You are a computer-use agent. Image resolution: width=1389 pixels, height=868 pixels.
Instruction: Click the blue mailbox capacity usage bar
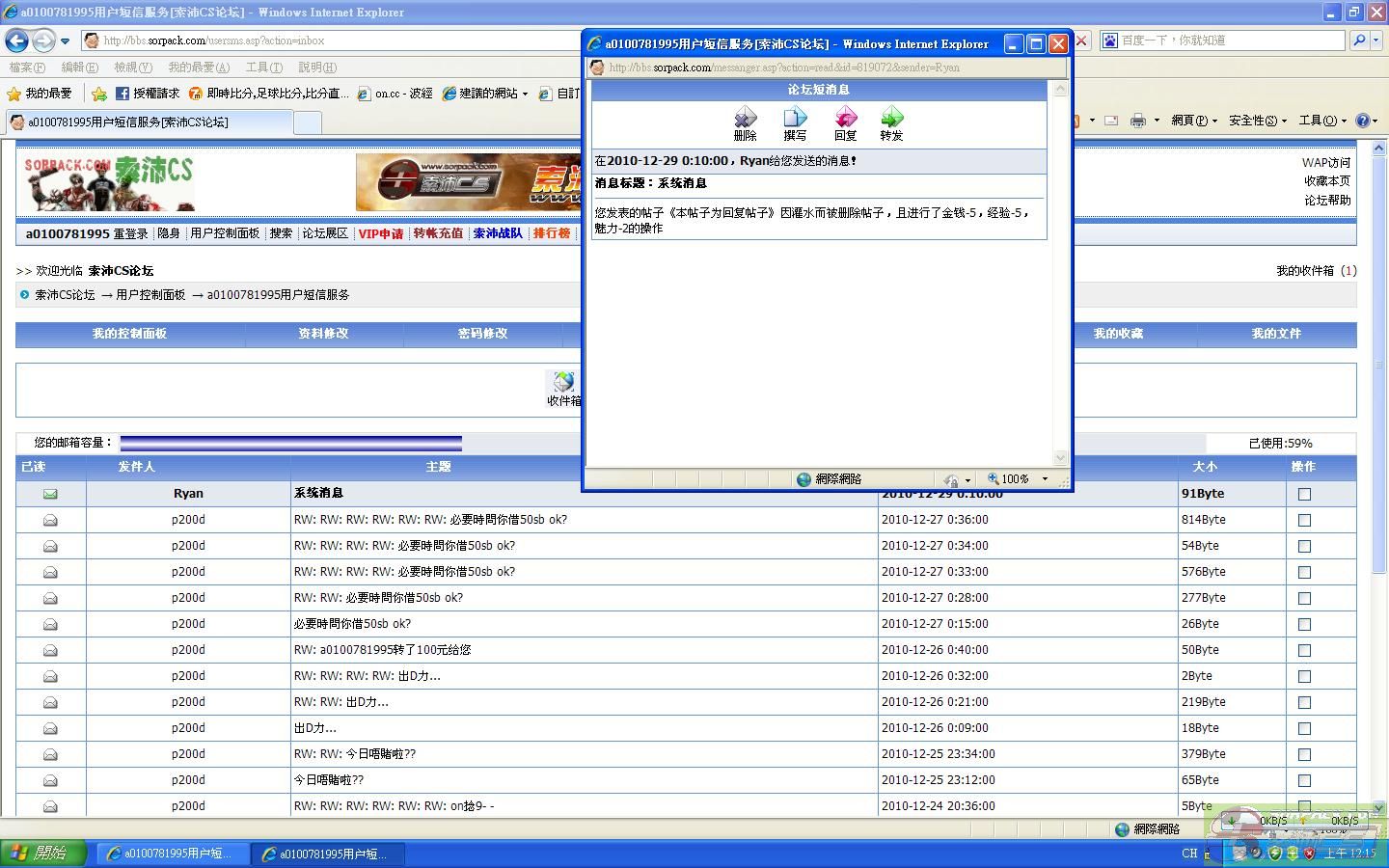click(x=290, y=444)
